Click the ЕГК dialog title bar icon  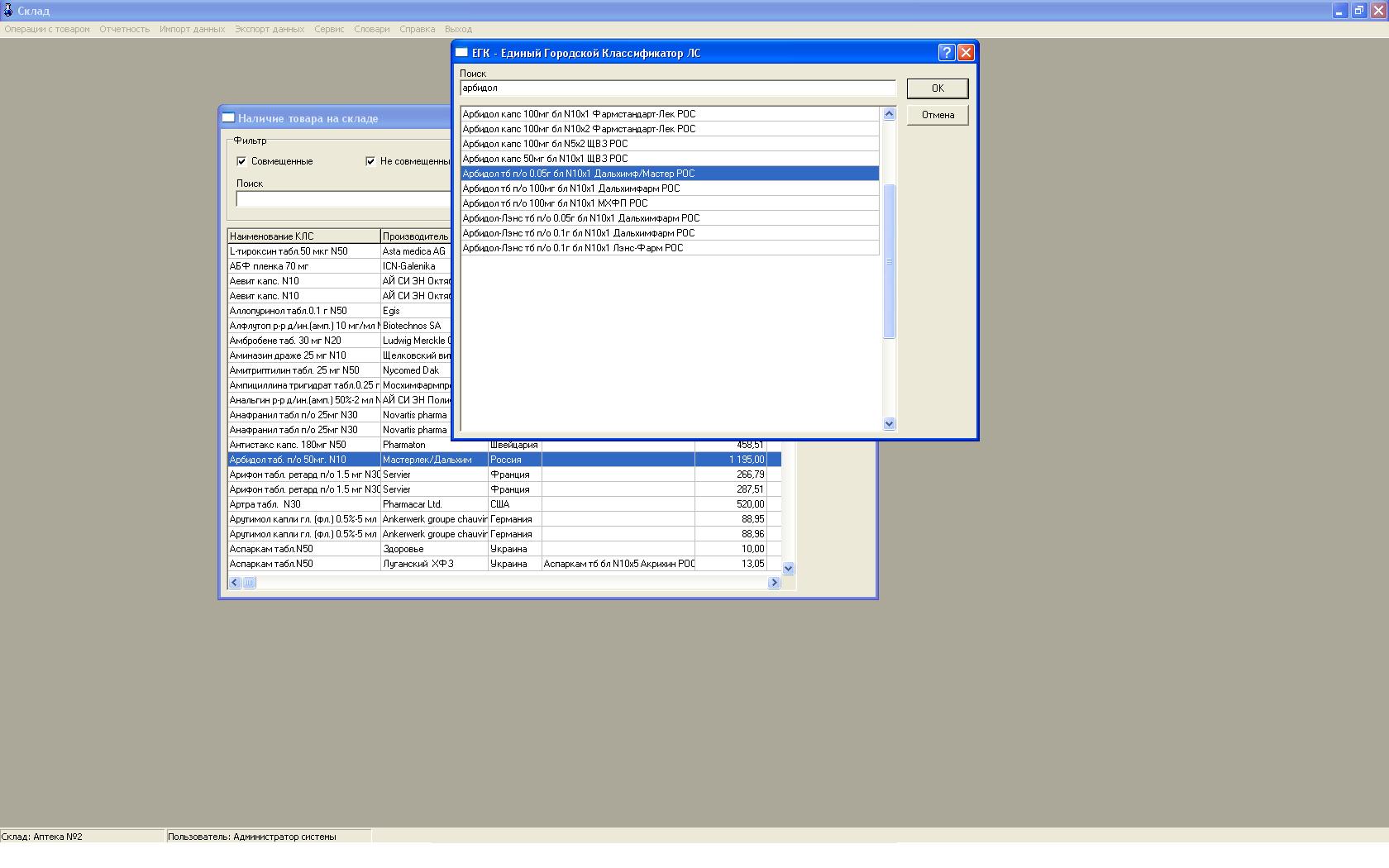coord(462,53)
